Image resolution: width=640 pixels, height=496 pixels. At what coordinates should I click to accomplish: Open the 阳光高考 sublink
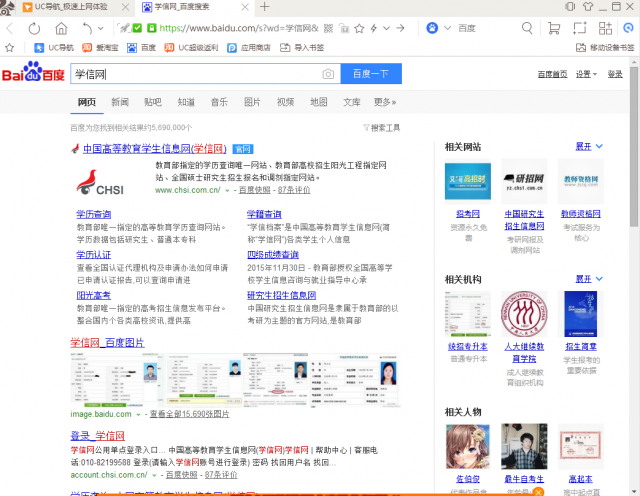click(x=93, y=295)
